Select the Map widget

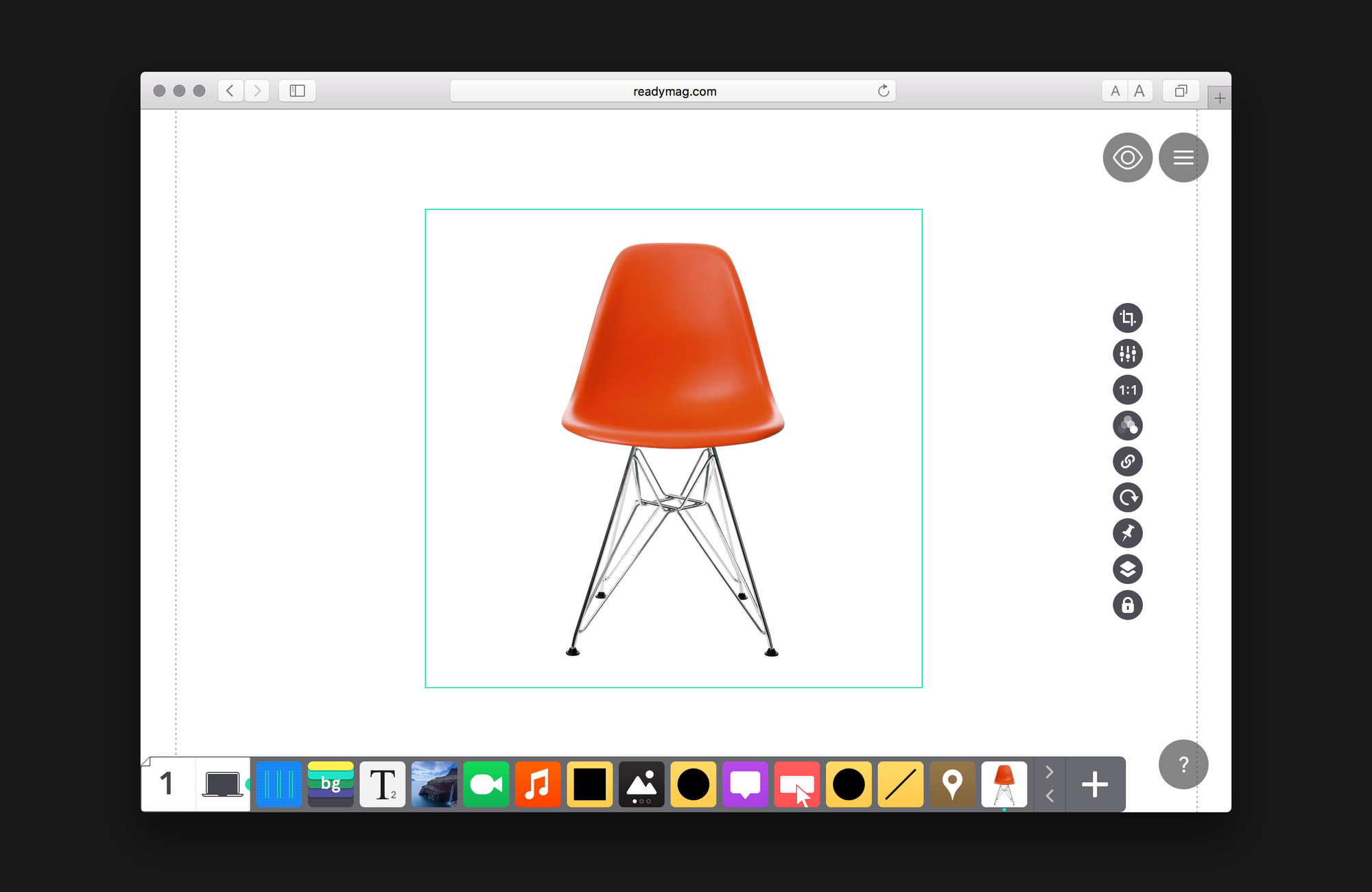pyautogui.click(x=951, y=784)
